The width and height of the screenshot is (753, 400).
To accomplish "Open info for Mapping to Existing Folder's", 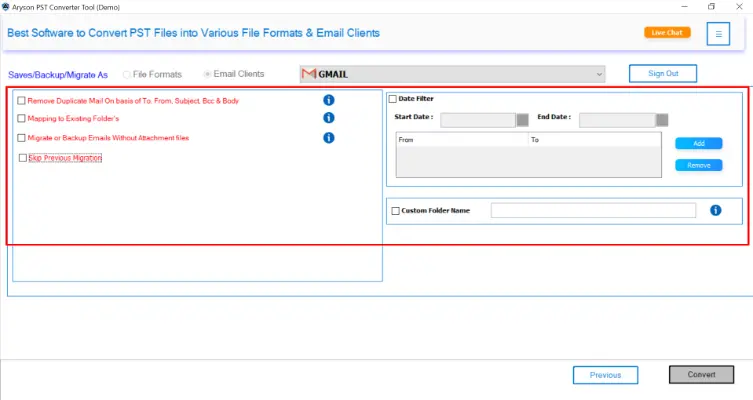I will (x=328, y=118).
